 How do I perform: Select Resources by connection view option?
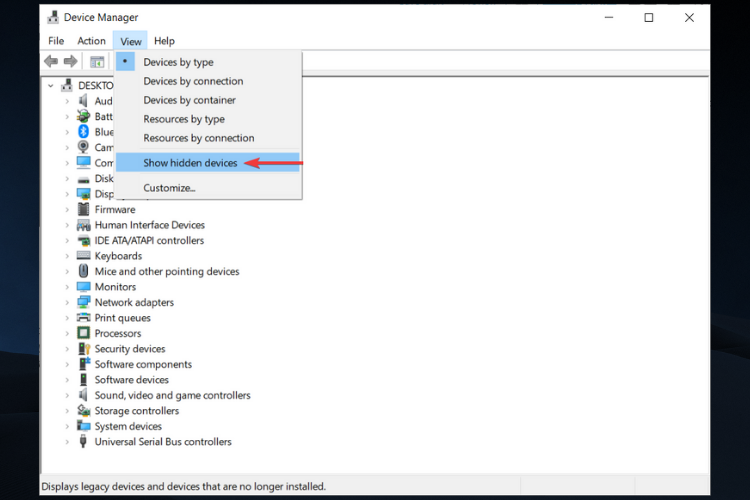[209, 138]
